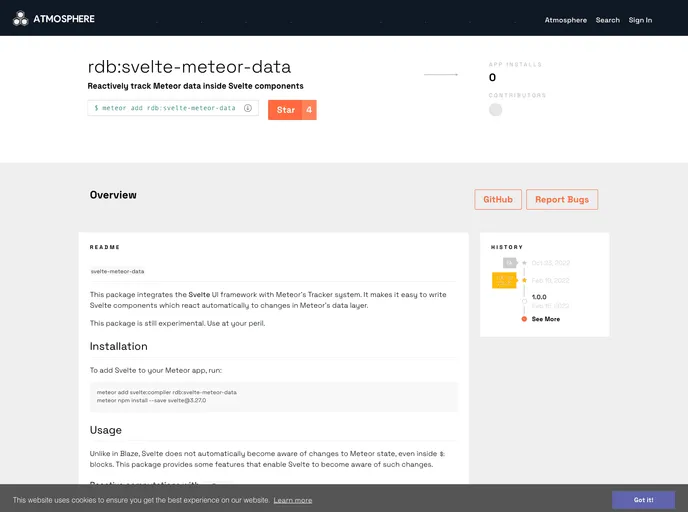Click the install commands code block
This screenshot has height=512, width=688.
point(274,397)
